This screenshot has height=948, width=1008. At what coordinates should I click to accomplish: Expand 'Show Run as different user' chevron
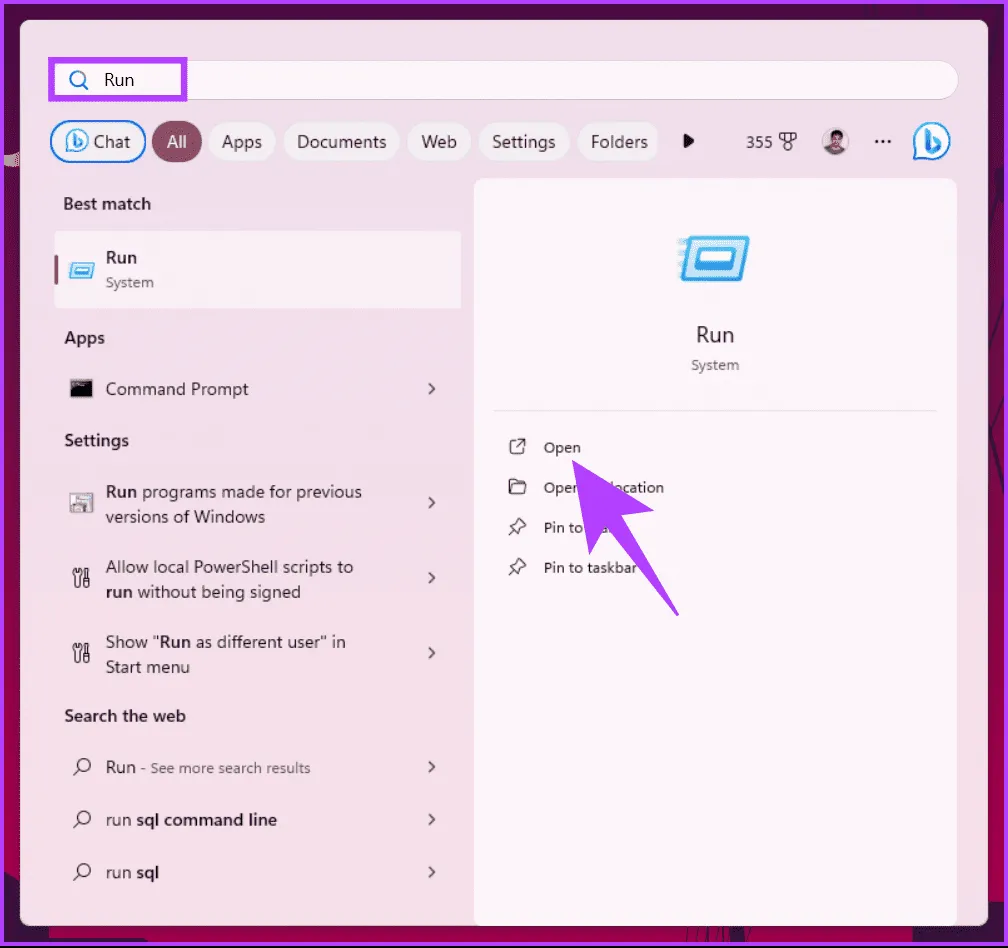click(432, 653)
